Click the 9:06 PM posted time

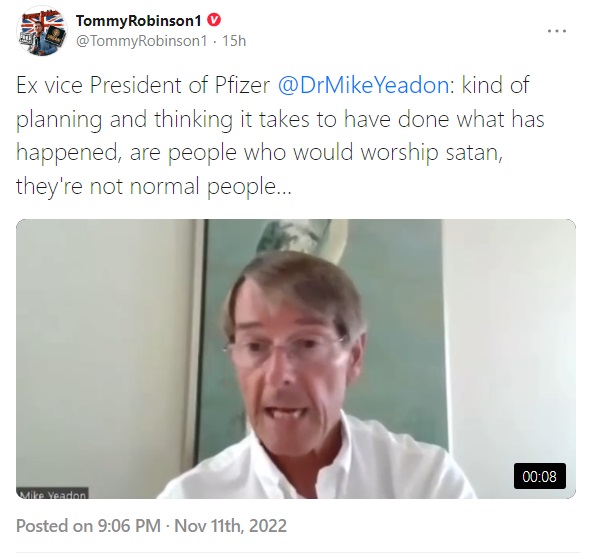129,526
